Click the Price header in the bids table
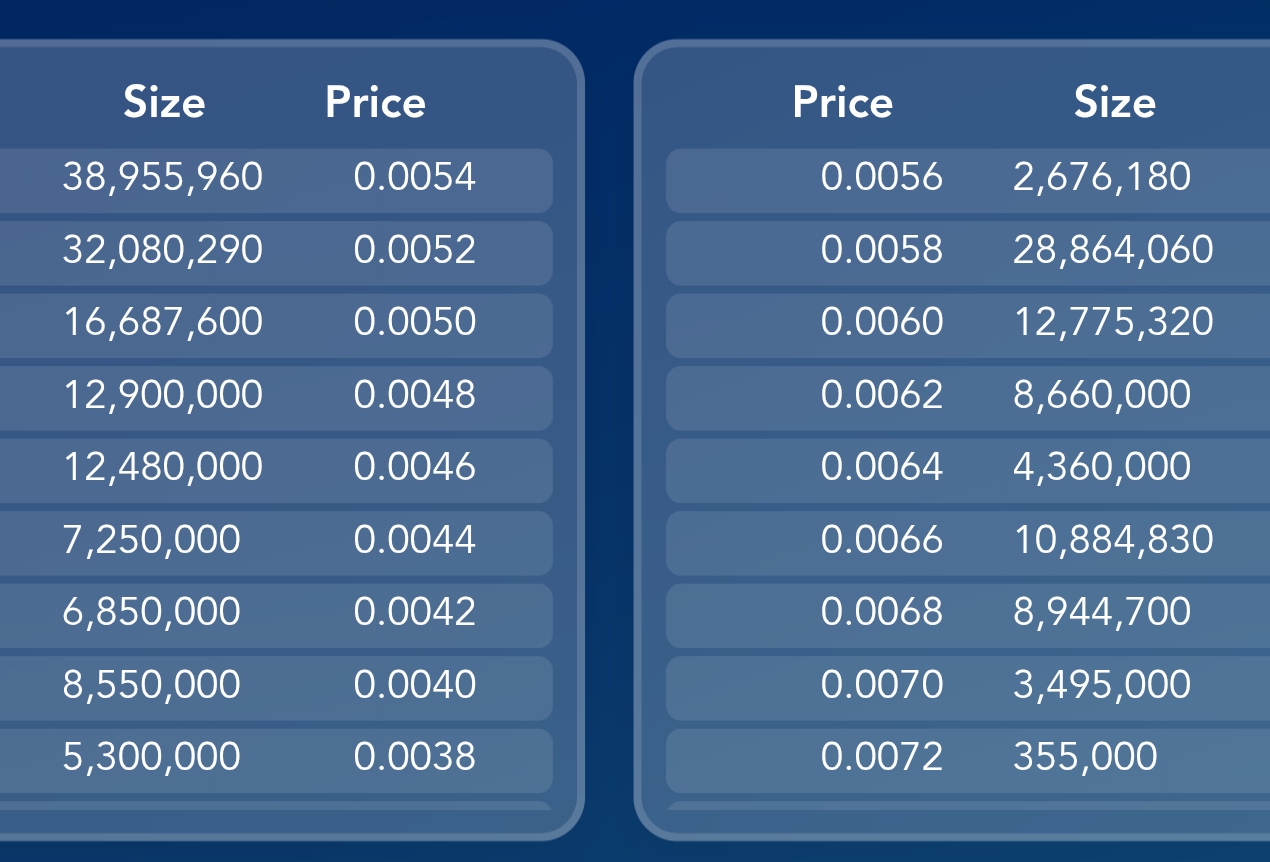 point(375,102)
